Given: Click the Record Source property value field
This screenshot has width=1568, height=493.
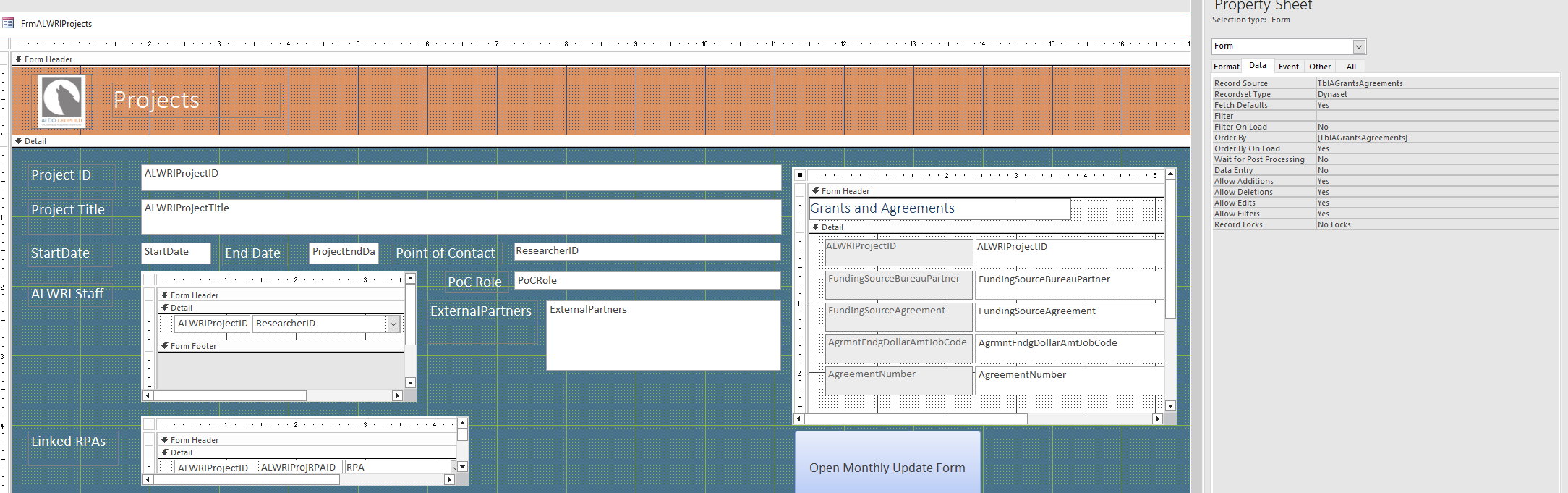Looking at the screenshot, I should click(1436, 83).
